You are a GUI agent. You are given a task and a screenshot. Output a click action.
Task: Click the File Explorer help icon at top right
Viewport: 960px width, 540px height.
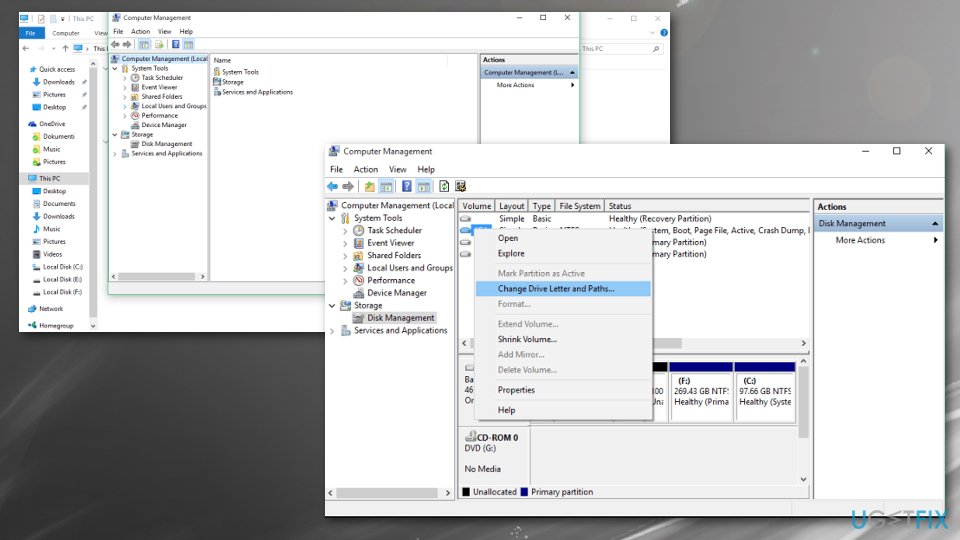click(x=664, y=32)
